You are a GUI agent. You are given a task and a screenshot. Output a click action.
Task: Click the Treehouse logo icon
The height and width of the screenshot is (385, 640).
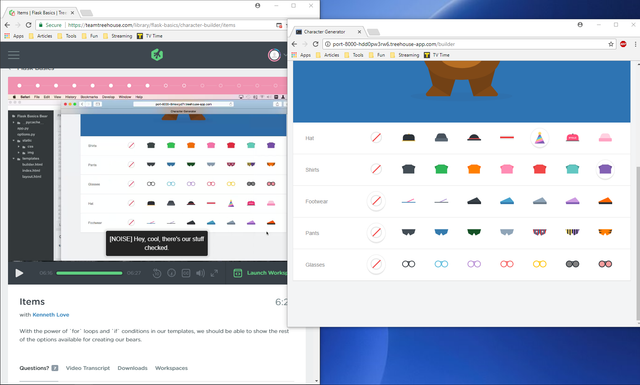pyautogui.click(x=157, y=55)
